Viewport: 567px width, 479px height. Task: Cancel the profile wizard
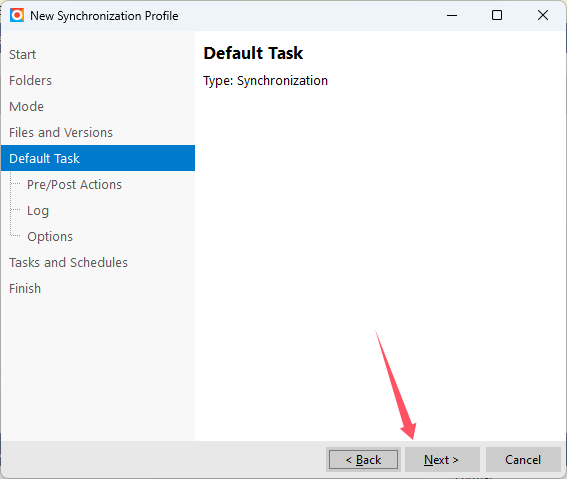(523, 459)
